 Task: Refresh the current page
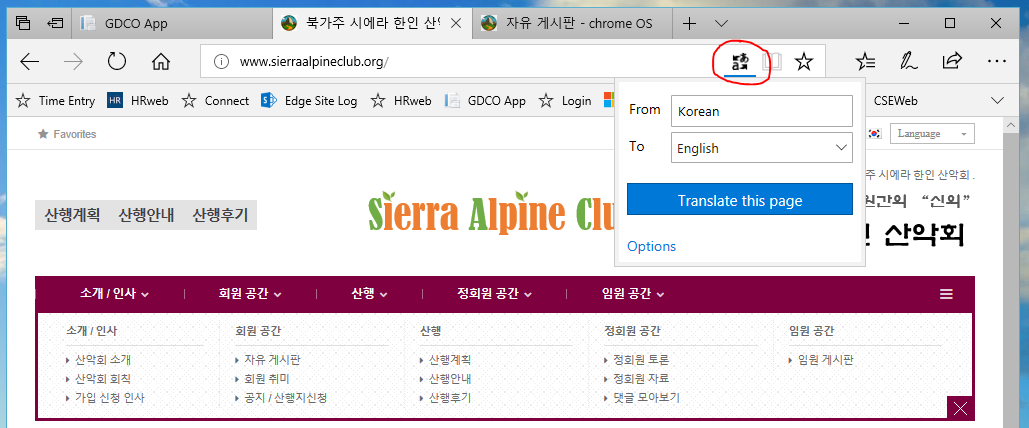pos(117,62)
